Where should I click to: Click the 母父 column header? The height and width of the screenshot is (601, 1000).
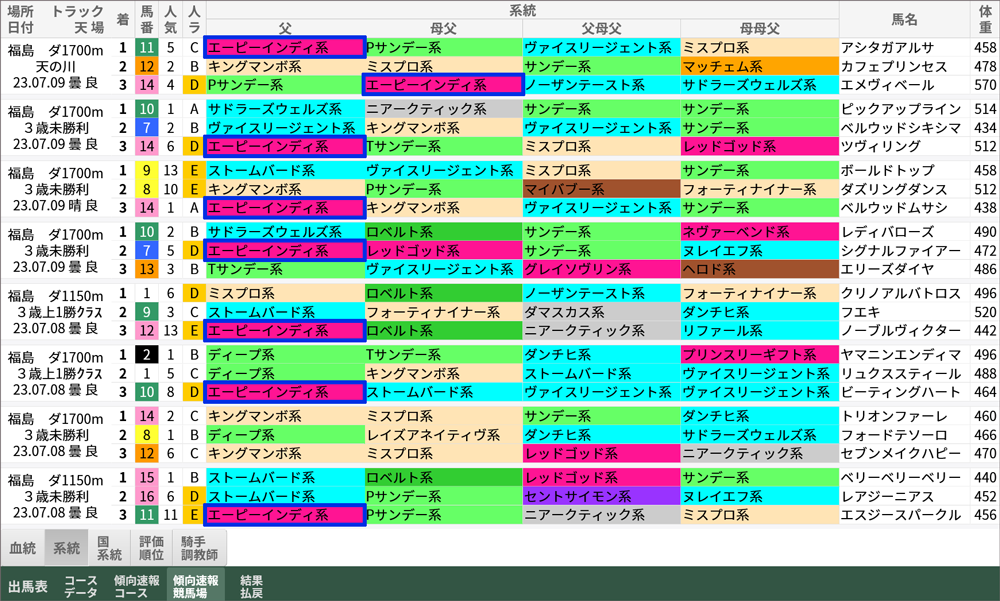tap(443, 28)
